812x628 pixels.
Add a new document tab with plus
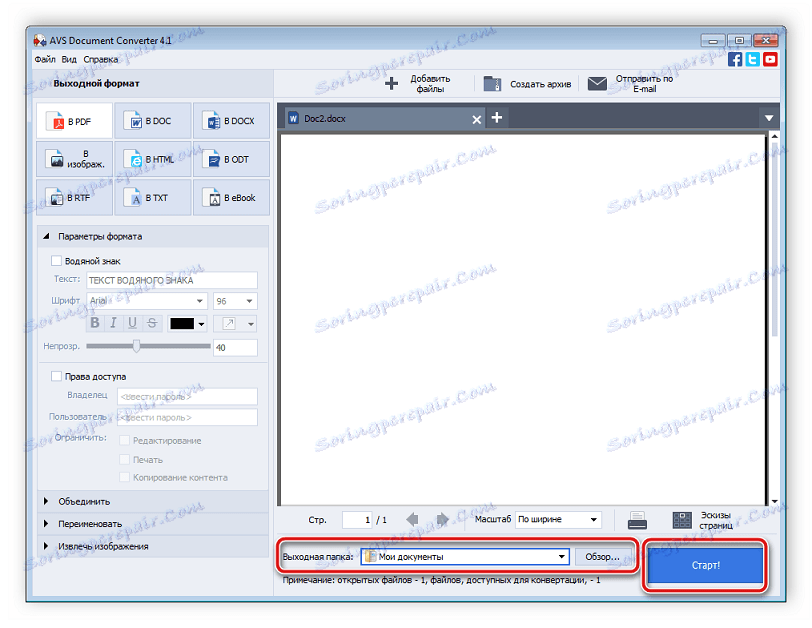(497, 118)
